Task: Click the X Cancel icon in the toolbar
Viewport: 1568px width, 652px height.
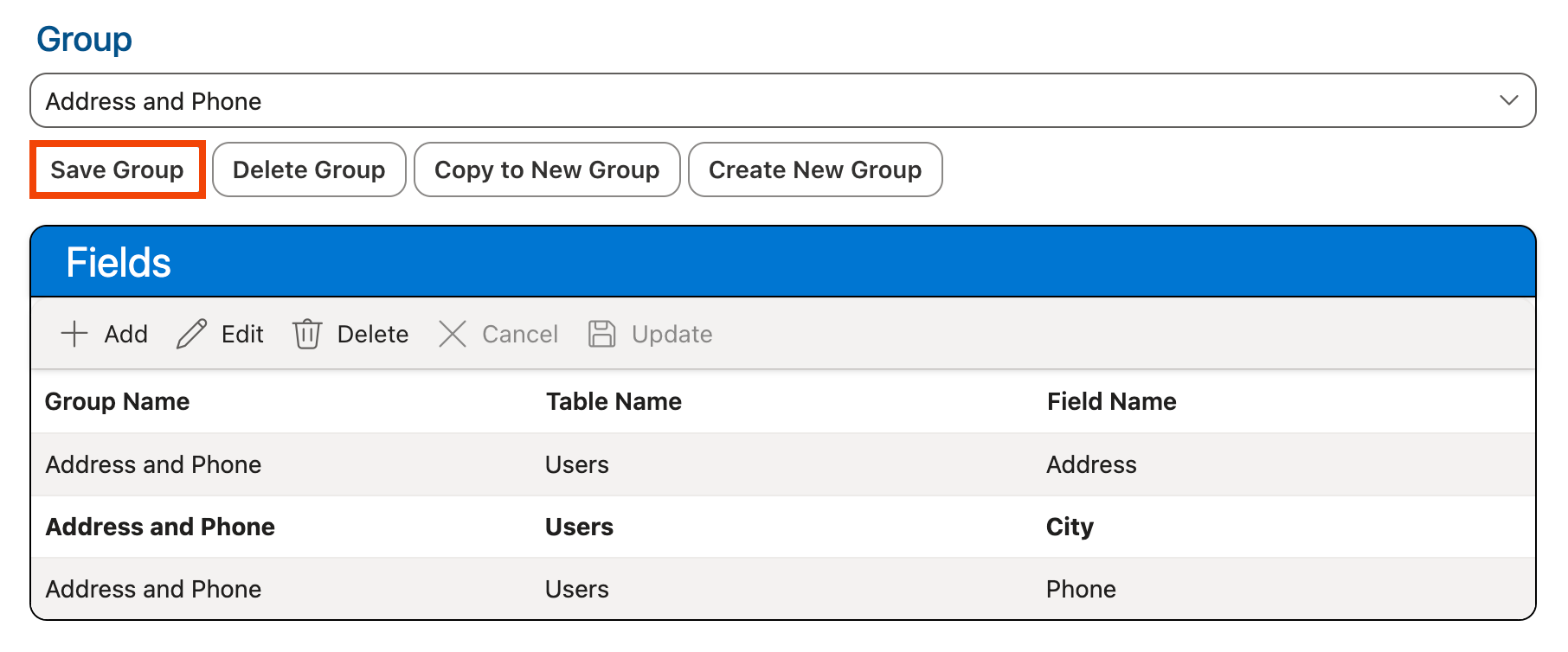Action: pos(452,334)
